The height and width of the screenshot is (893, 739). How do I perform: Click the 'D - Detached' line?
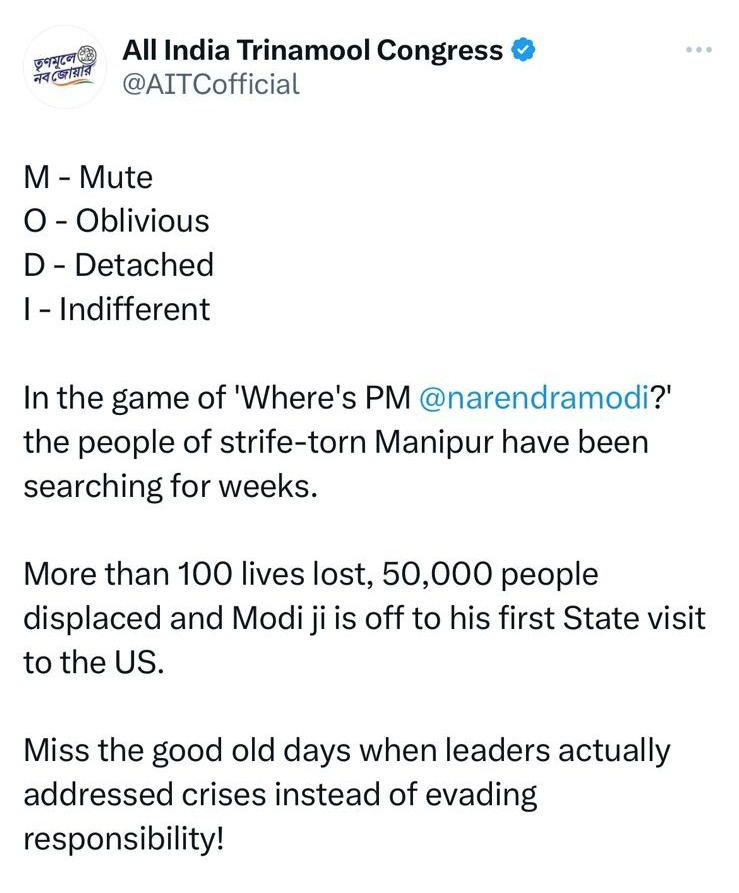pos(118,265)
